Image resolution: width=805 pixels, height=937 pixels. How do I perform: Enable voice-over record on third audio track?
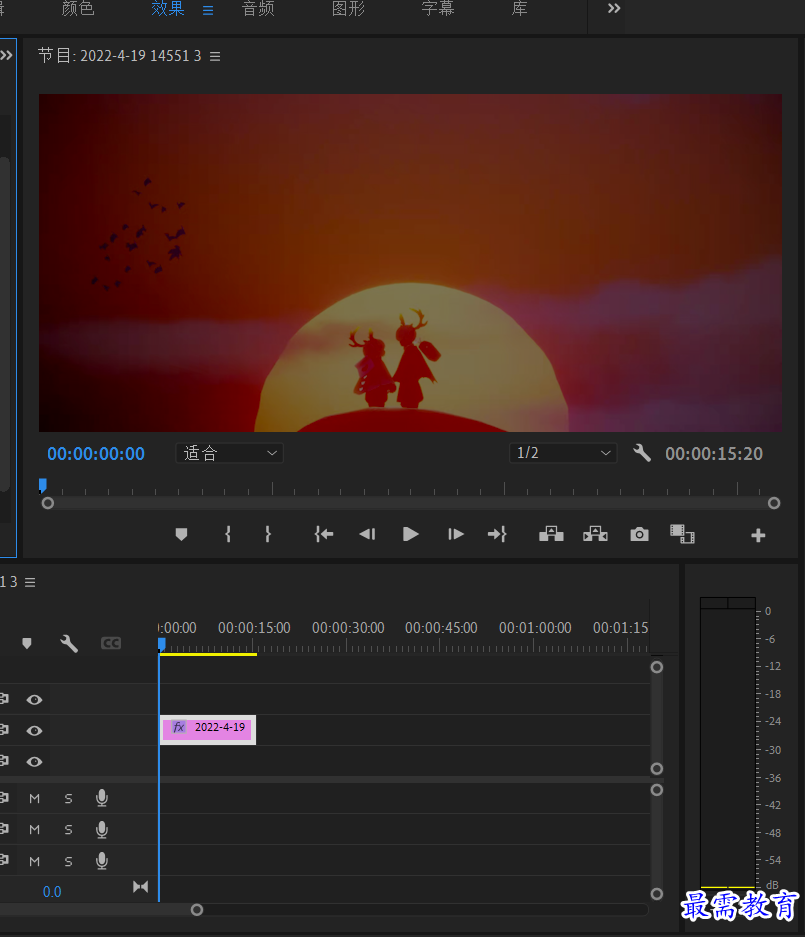[102, 861]
